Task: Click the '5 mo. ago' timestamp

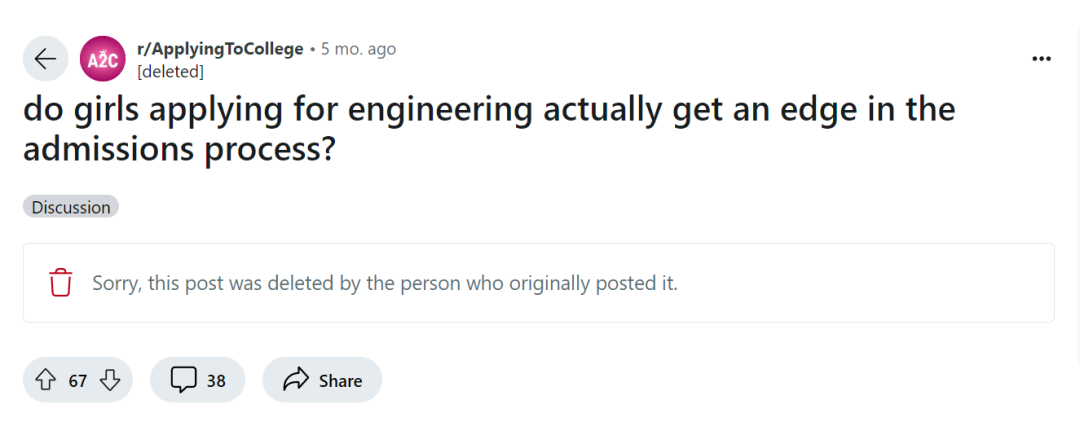Action: [358, 49]
